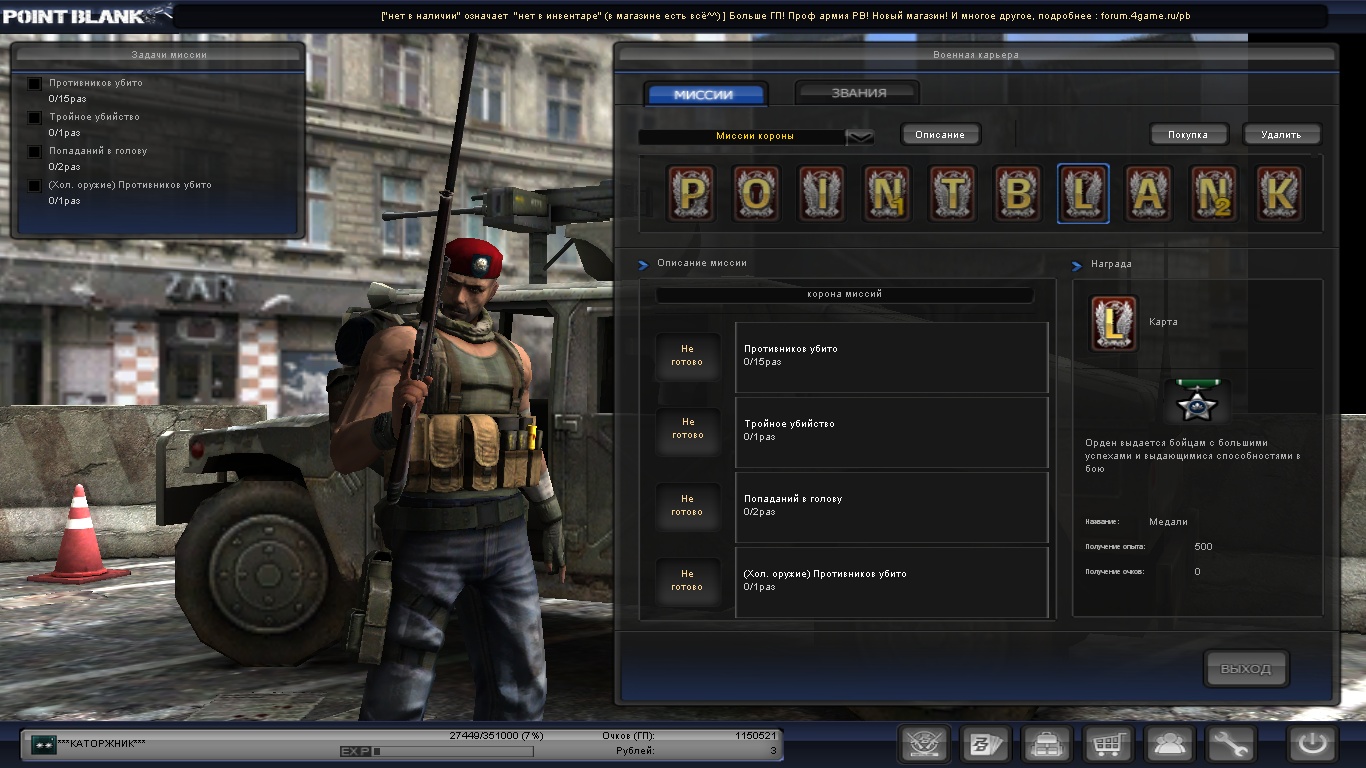Image resolution: width=1366 pixels, height=768 pixels.
Task: Select mission row Тройное убийство 0/1раз
Action: click(x=891, y=432)
